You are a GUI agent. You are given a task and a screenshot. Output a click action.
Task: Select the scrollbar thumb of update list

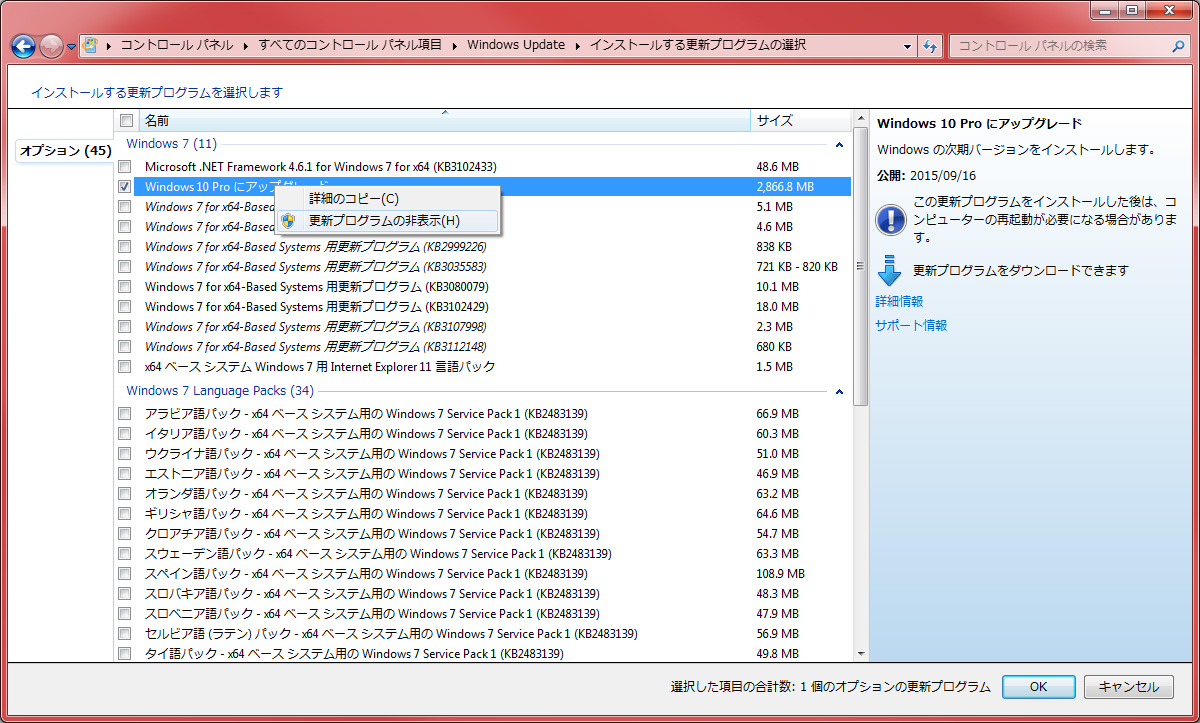tap(860, 266)
